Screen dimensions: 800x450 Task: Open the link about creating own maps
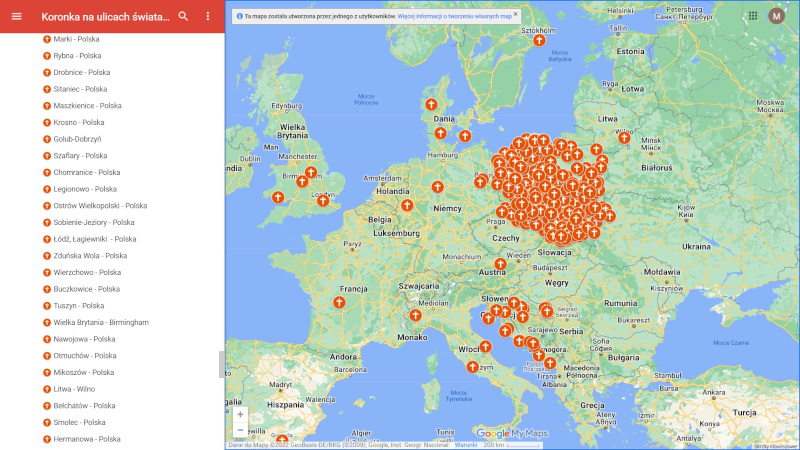tap(454, 16)
